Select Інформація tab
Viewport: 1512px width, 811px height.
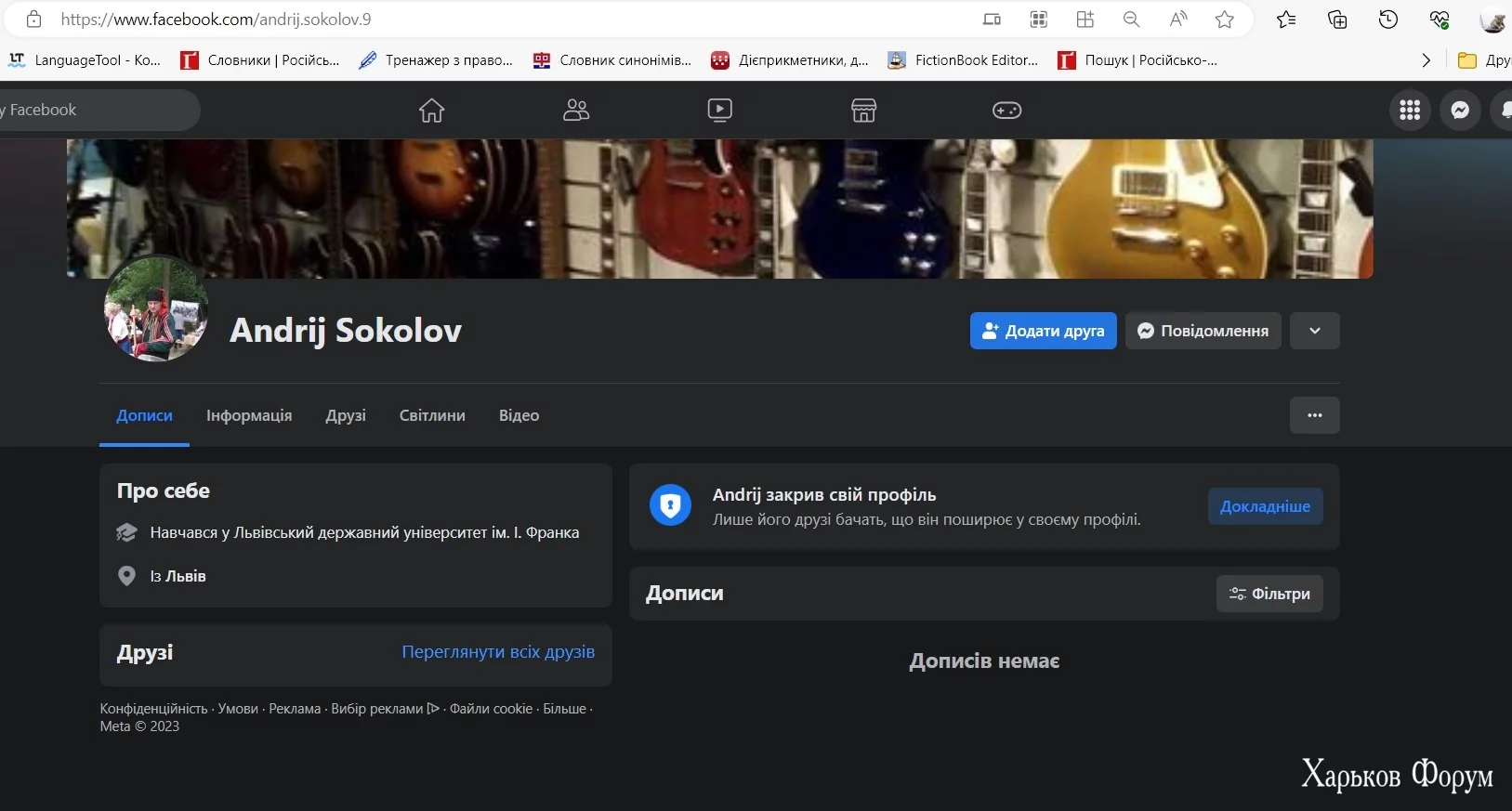point(249,415)
